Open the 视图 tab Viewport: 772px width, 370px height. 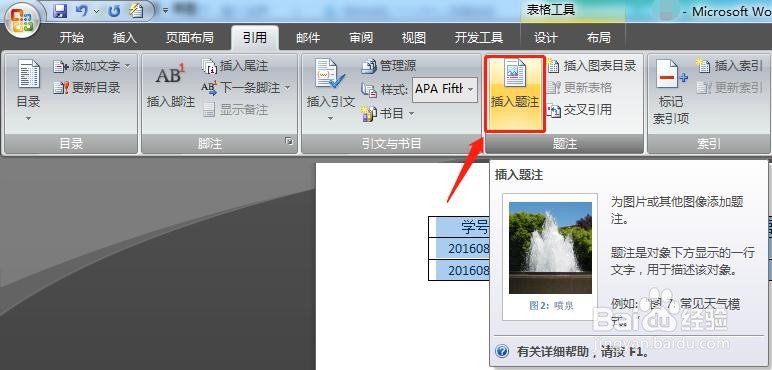414,37
